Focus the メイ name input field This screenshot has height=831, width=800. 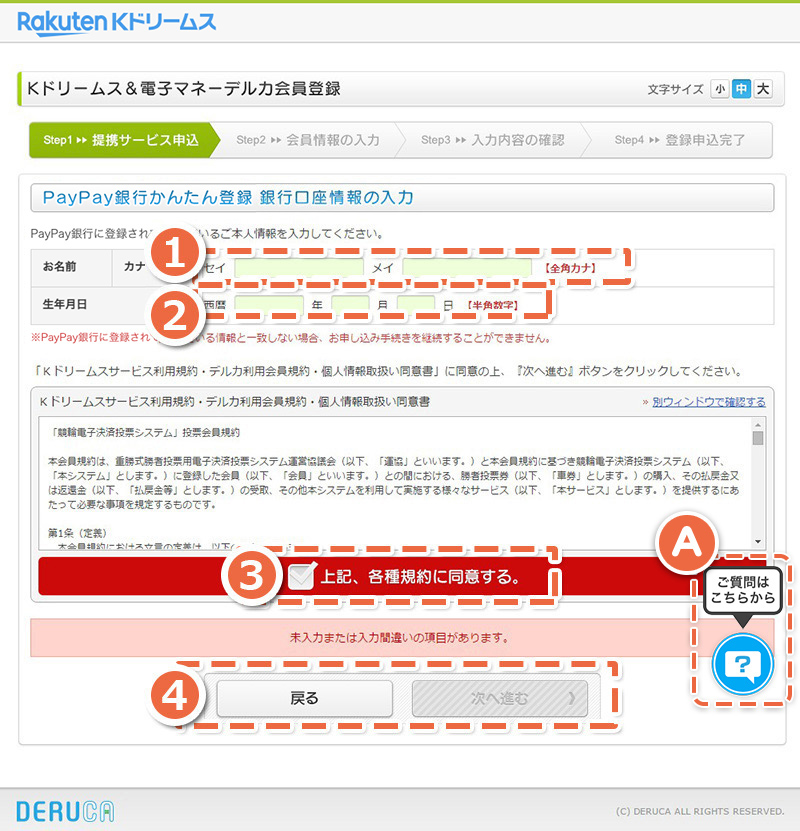click(467, 268)
